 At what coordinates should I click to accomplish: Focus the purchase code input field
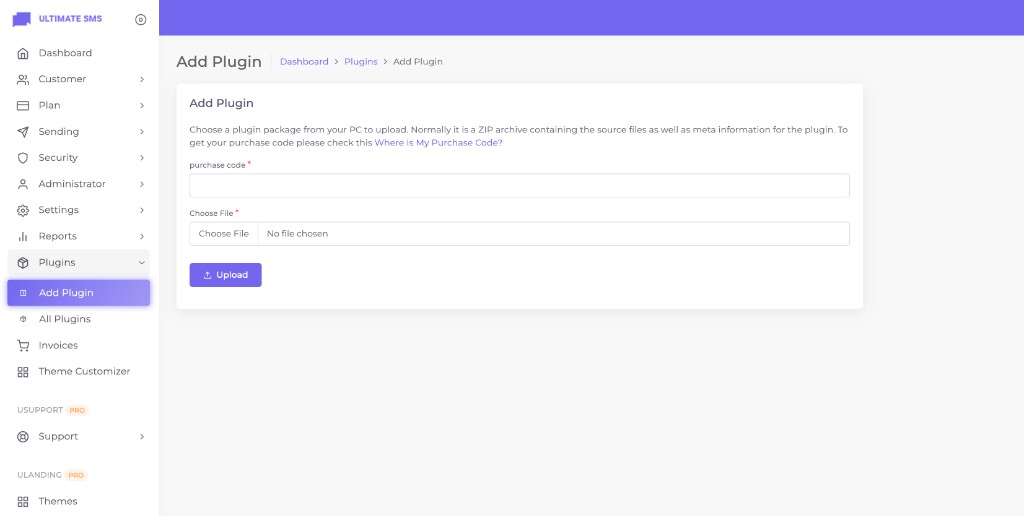point(519,185)
